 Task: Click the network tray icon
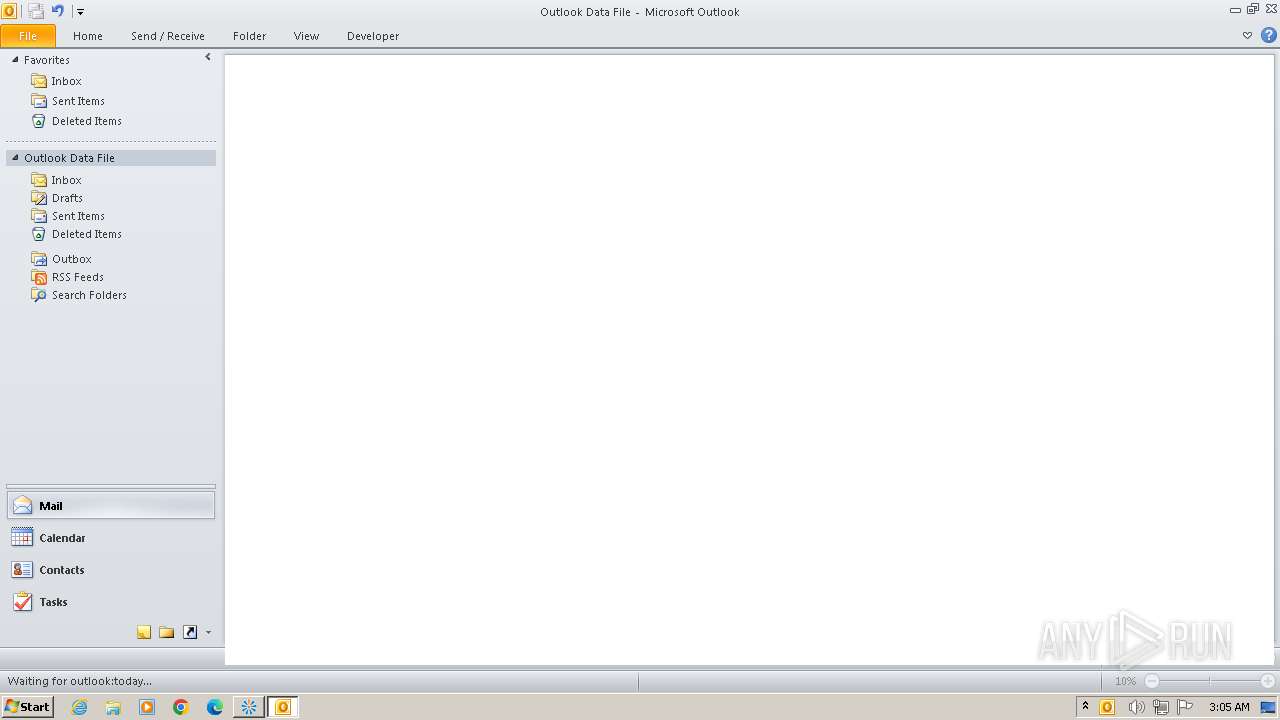point(1160,707)
